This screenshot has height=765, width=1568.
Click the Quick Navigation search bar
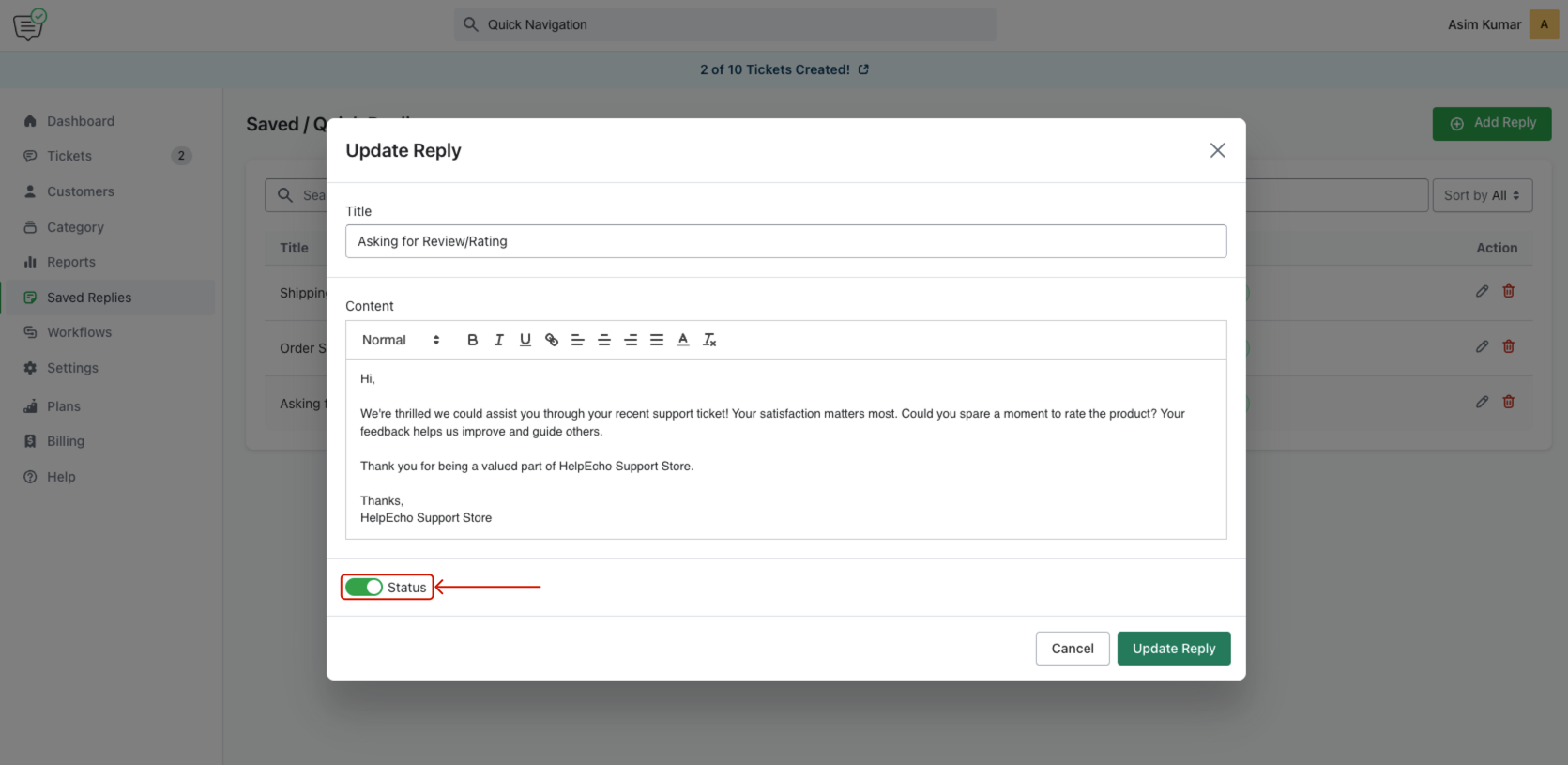[x=725, y=24]
